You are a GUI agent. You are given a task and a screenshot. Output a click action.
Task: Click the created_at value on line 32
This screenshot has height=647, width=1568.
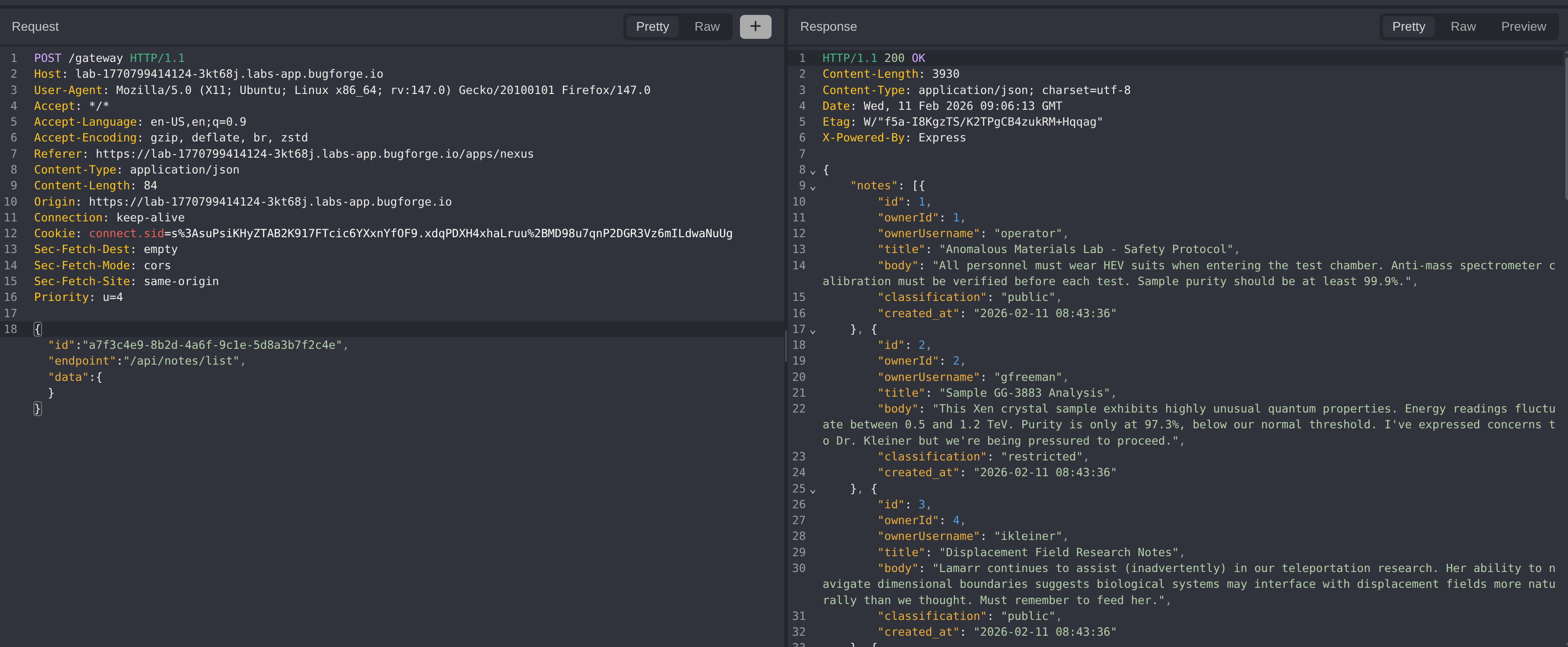coord(1044,632)
